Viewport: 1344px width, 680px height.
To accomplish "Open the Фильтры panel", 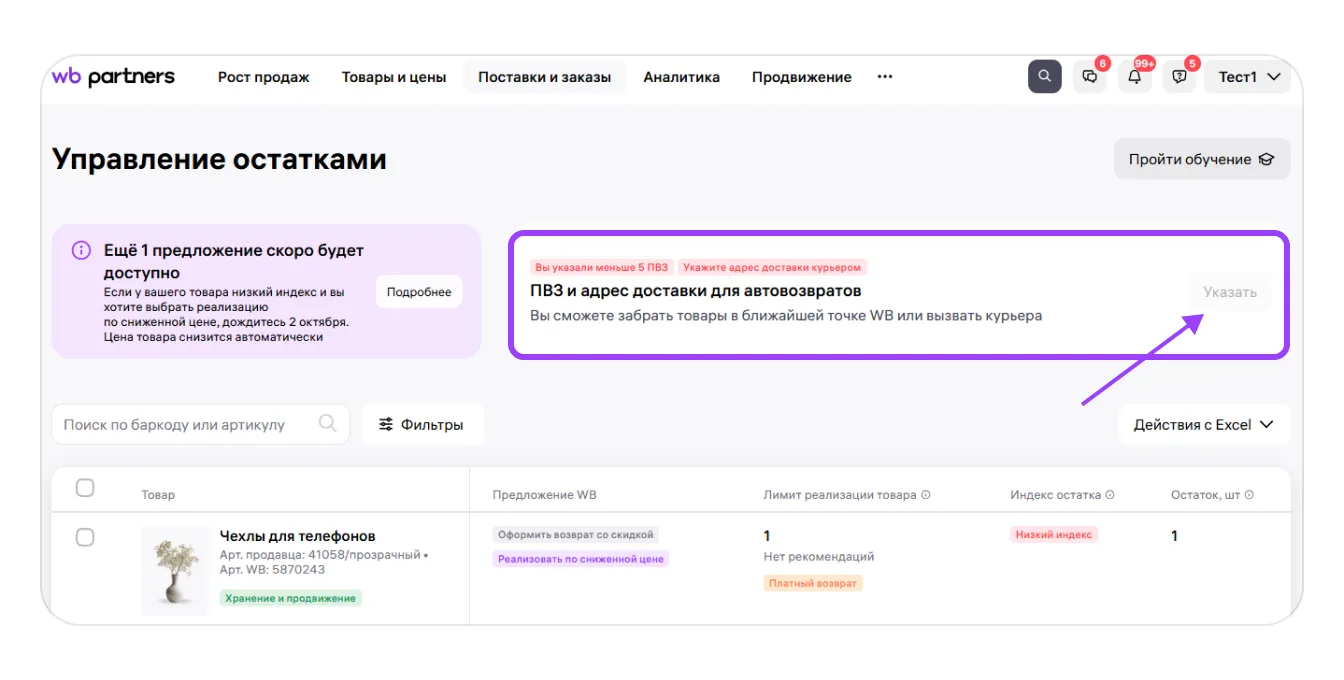I will coord(422,425).
